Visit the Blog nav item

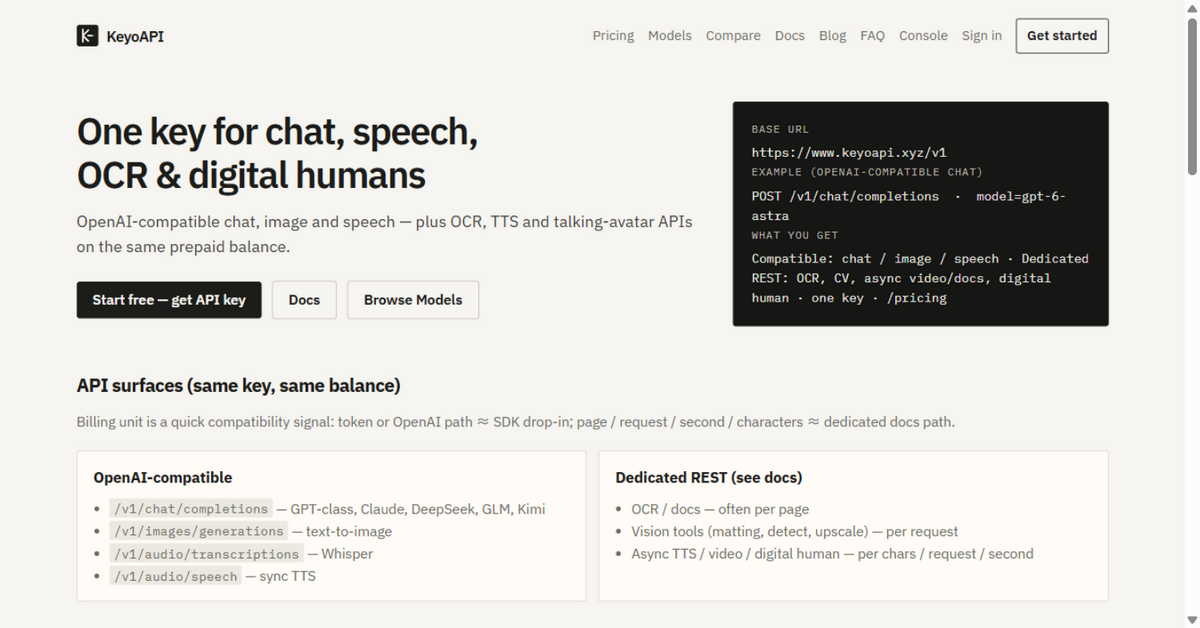tap(832, 35)
